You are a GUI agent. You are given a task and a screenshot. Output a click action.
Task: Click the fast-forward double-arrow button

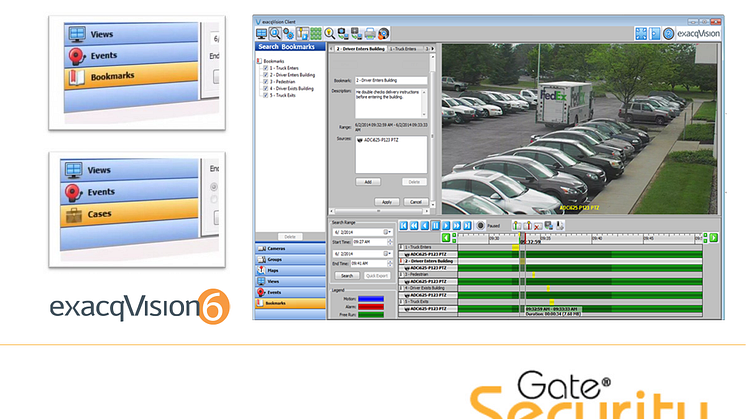click(457, 226)
